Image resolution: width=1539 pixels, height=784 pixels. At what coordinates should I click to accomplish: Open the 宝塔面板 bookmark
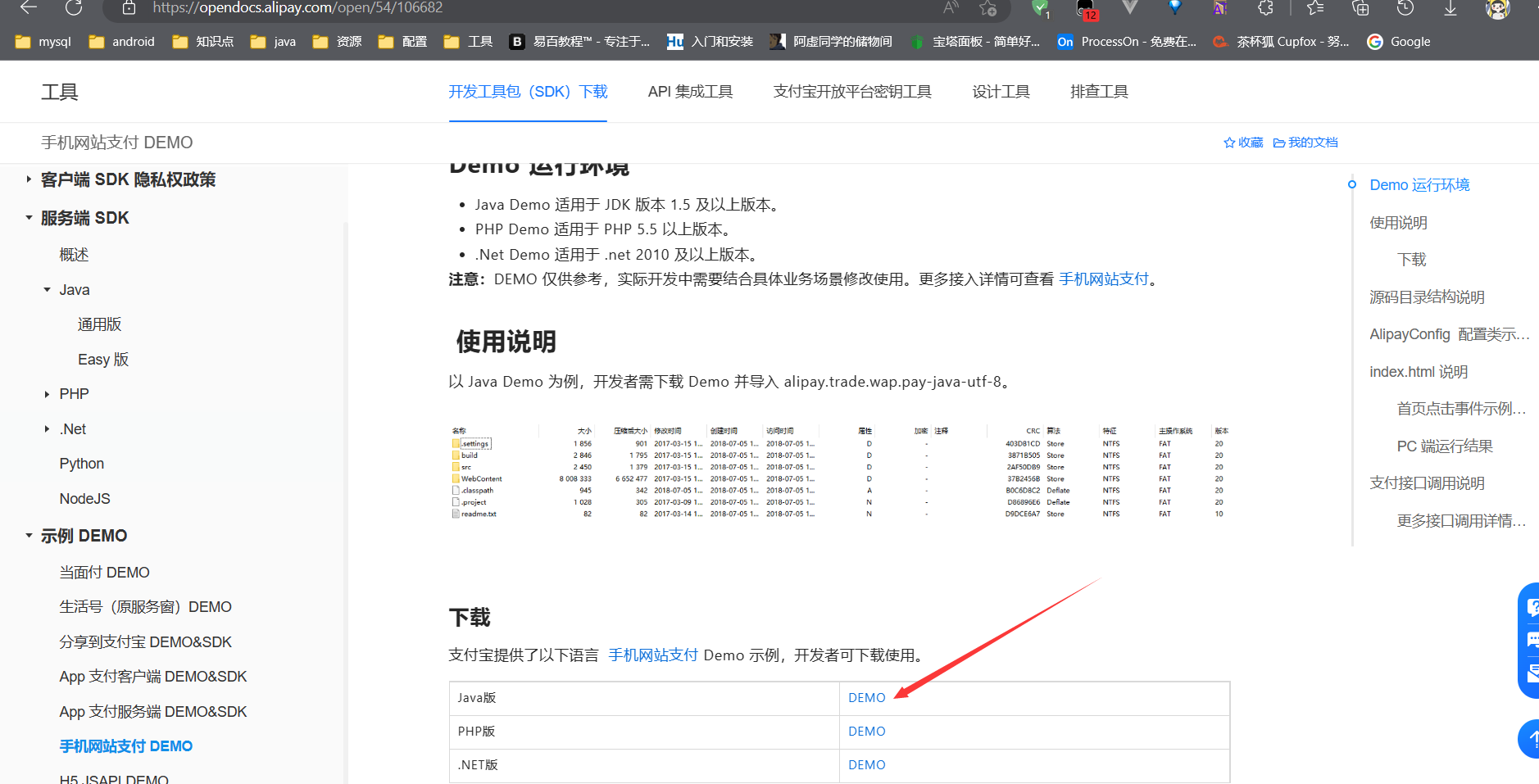coord(975,42)
